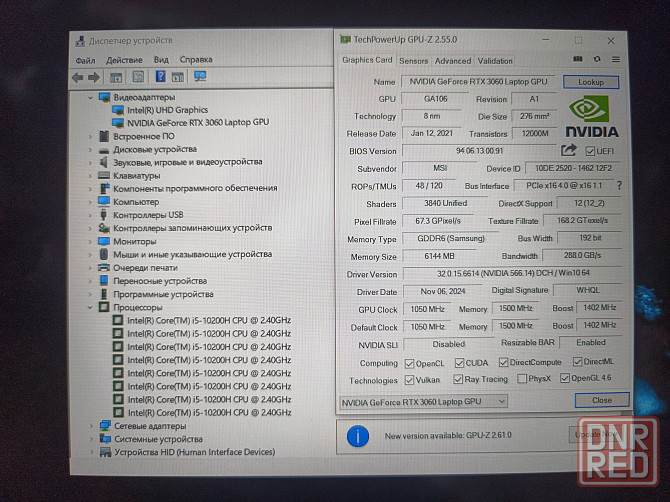Click the NVIDIA logo in GPU-Z
The image size is (670, 502).
coord(592,116)
